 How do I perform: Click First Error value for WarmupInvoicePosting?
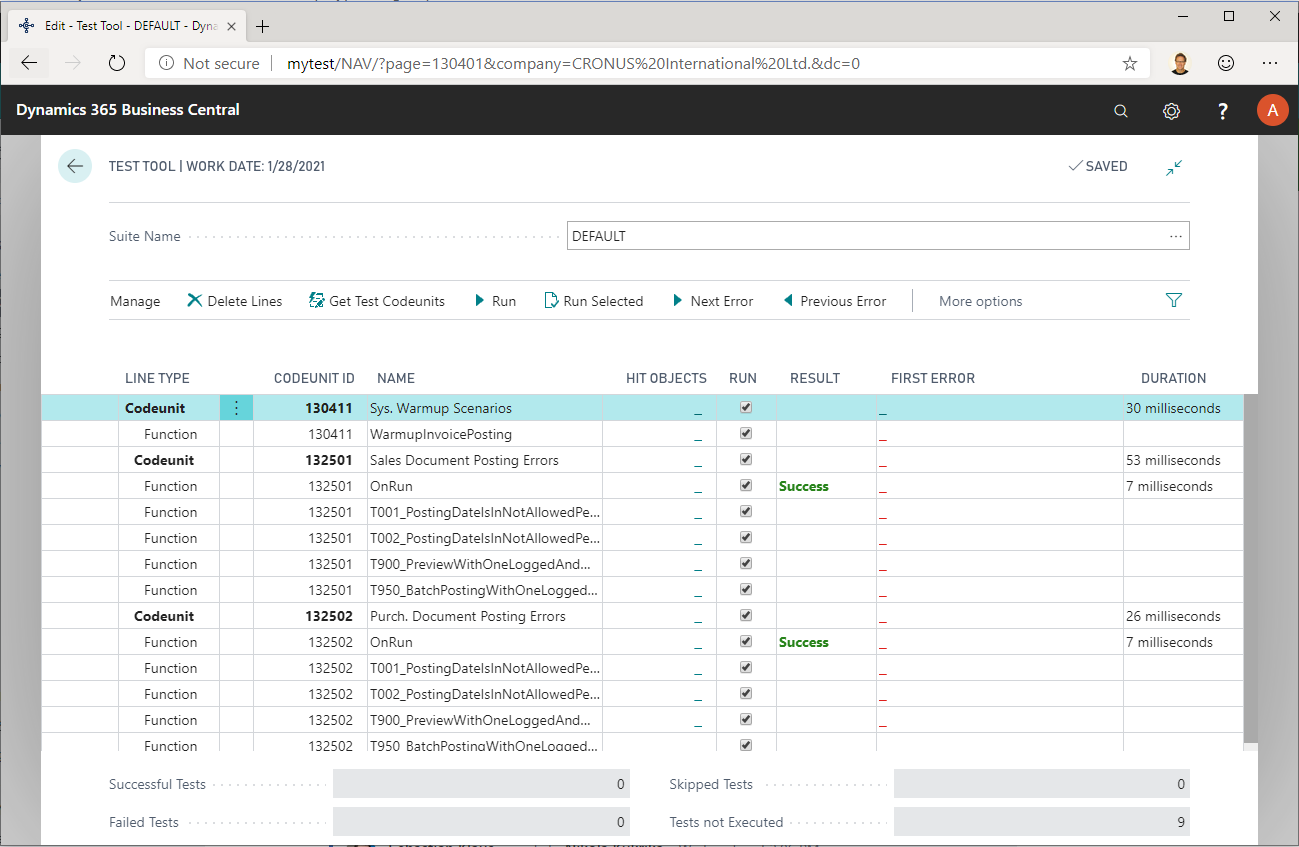click(884, 436)
